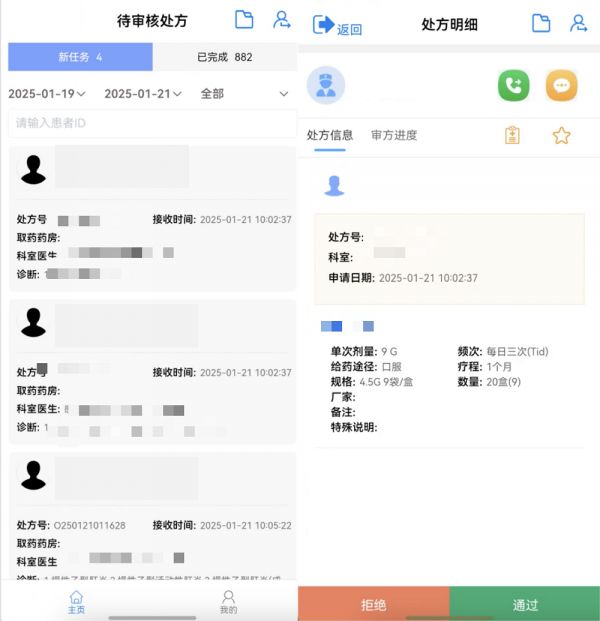Click 数量 20盒(9) value

coord(503,382)
